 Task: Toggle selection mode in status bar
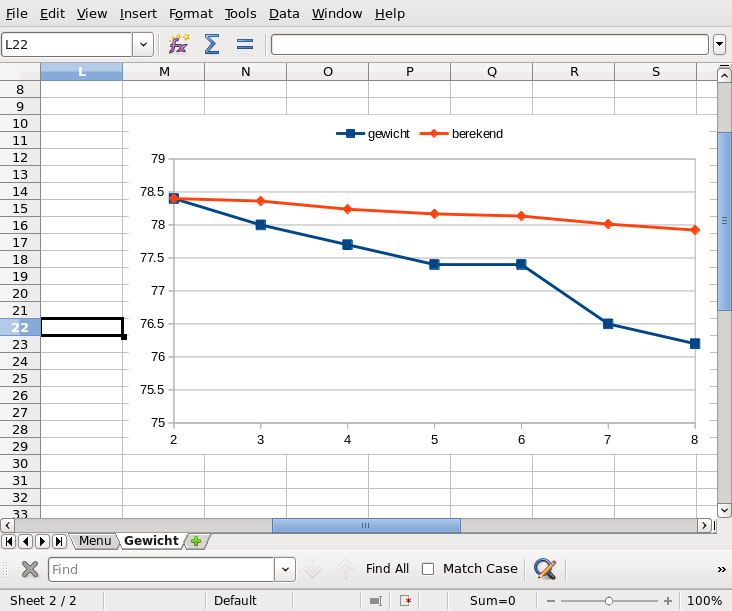click(375, 601)
